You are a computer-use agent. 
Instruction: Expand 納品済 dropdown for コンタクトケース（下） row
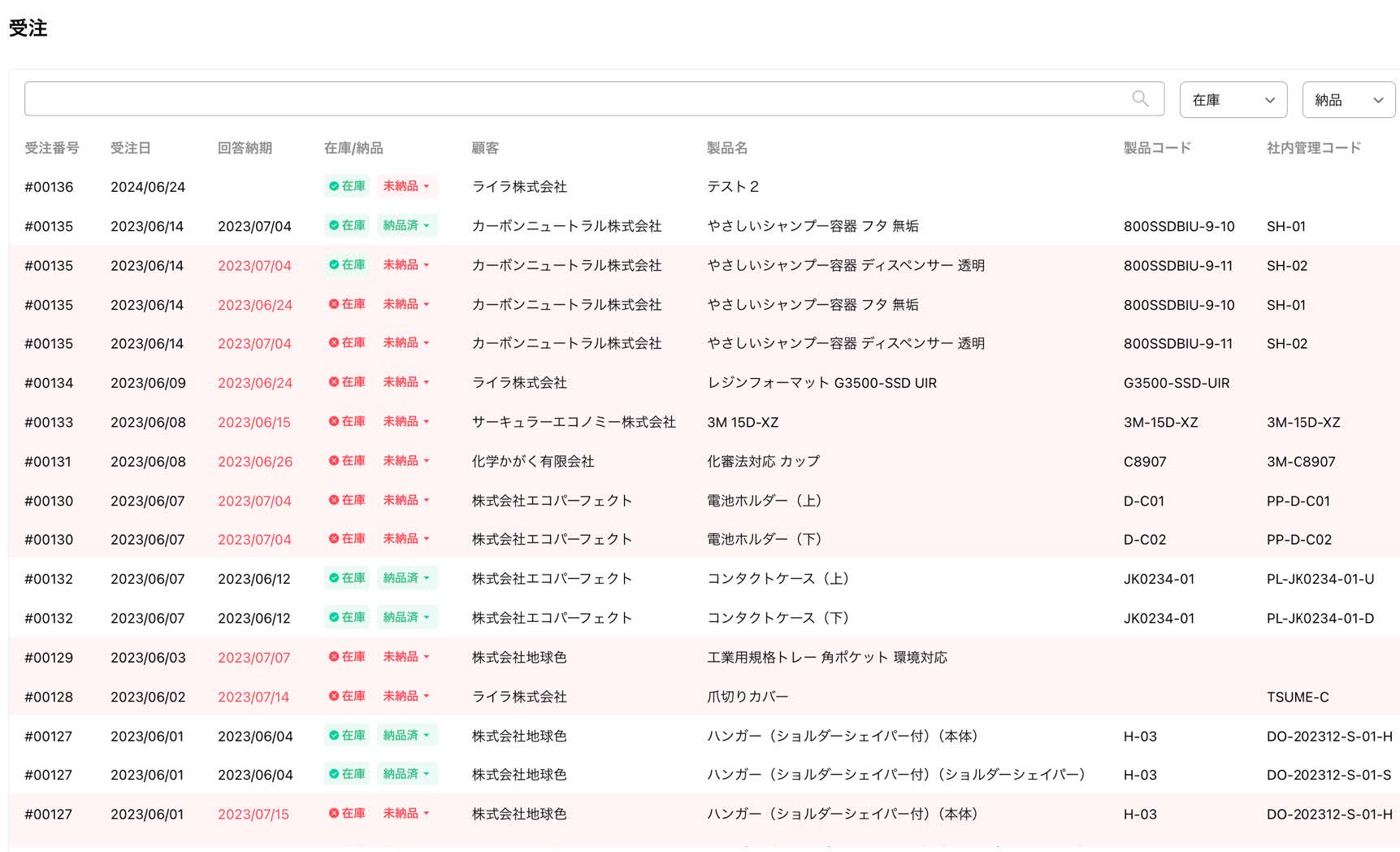click(406, 617)
